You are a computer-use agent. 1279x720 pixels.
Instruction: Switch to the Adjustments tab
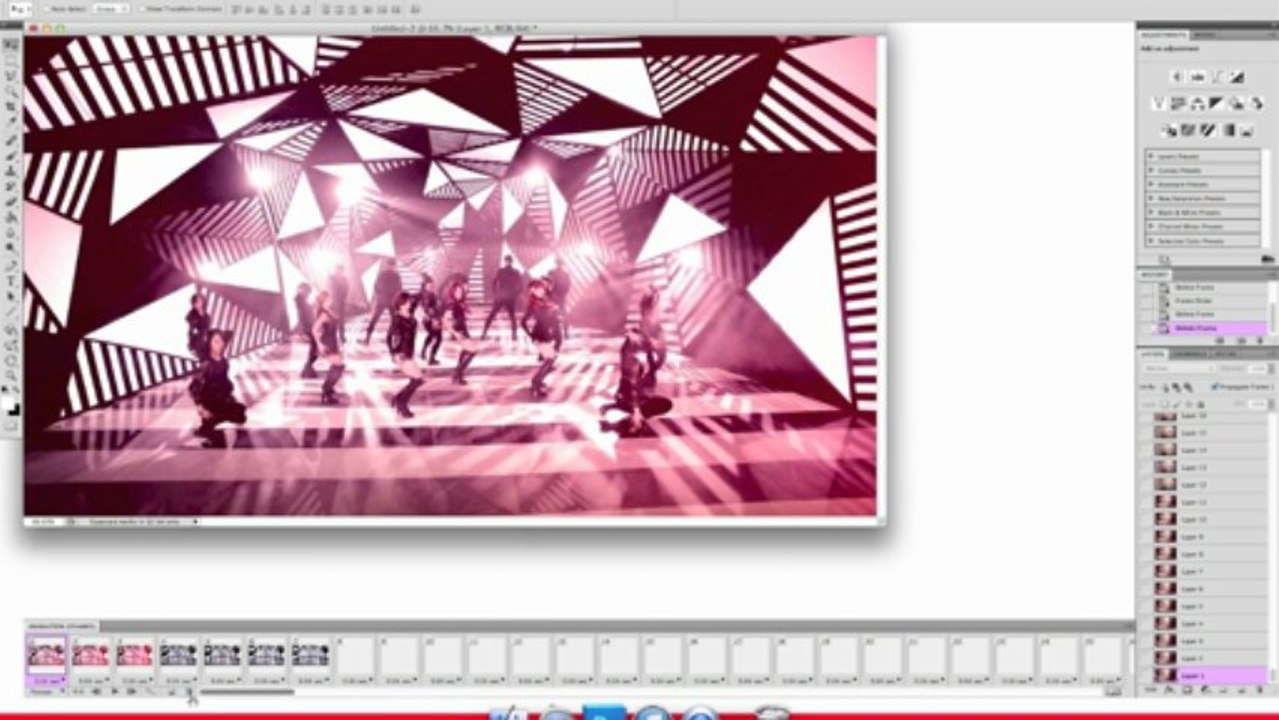tap(1164, 35)
